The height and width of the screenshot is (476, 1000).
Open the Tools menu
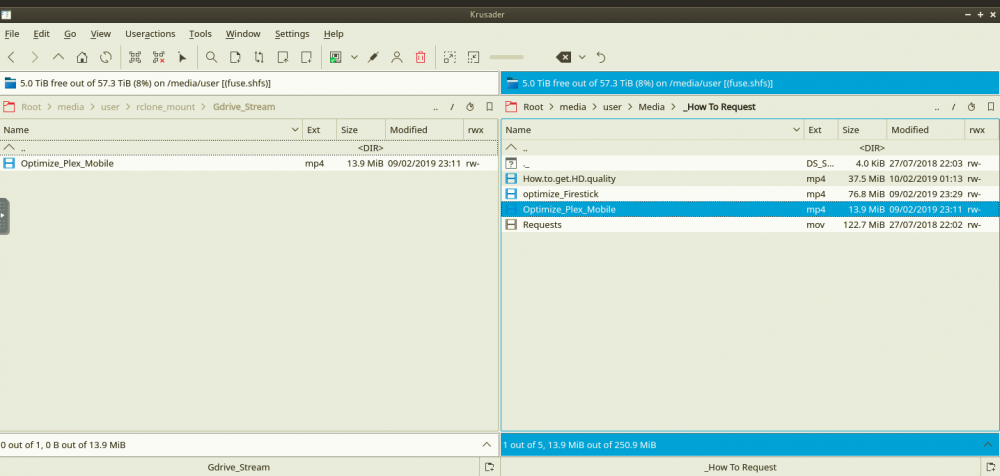200,34
